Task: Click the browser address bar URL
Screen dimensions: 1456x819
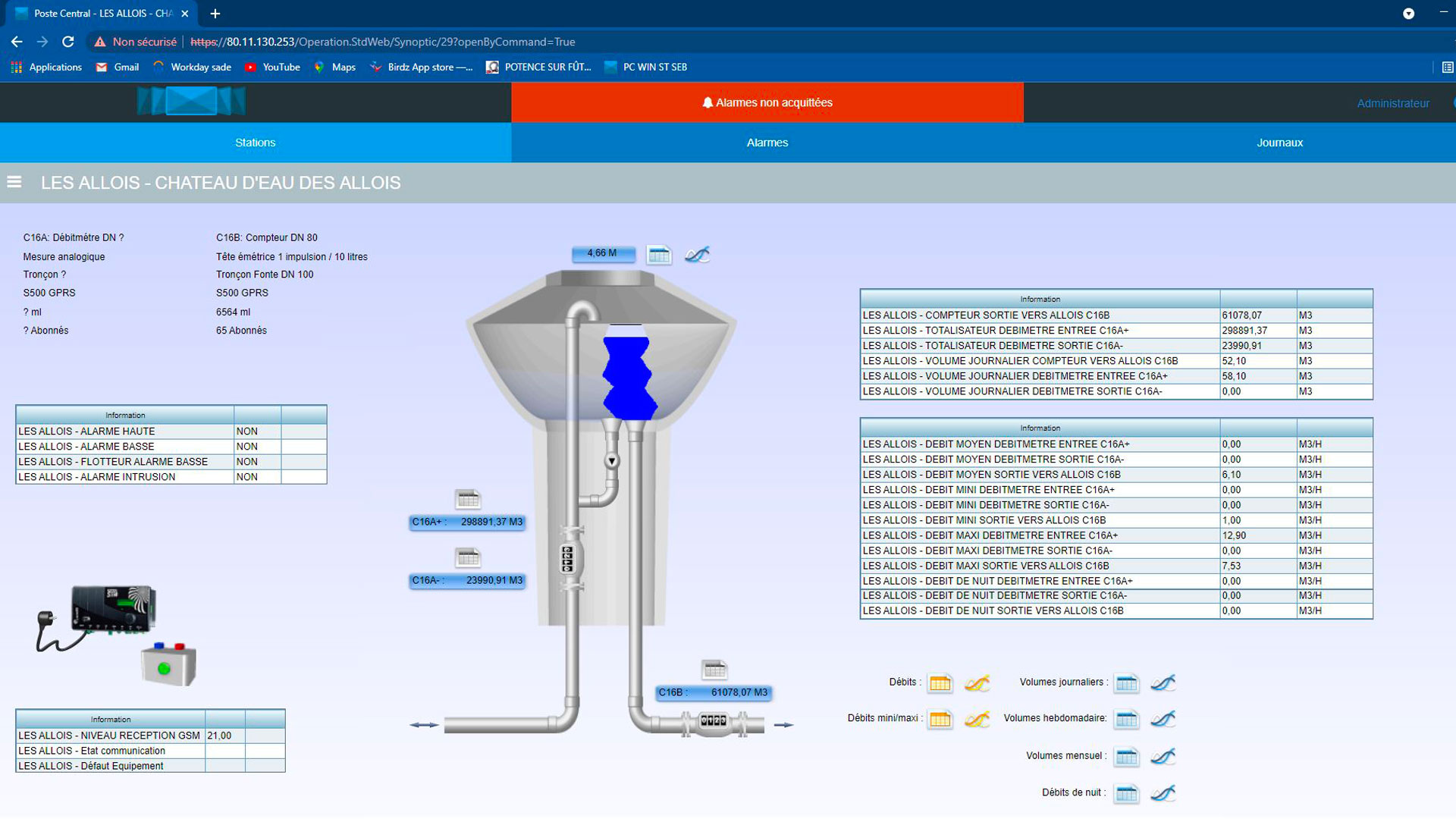Action: tap(400, 42)
